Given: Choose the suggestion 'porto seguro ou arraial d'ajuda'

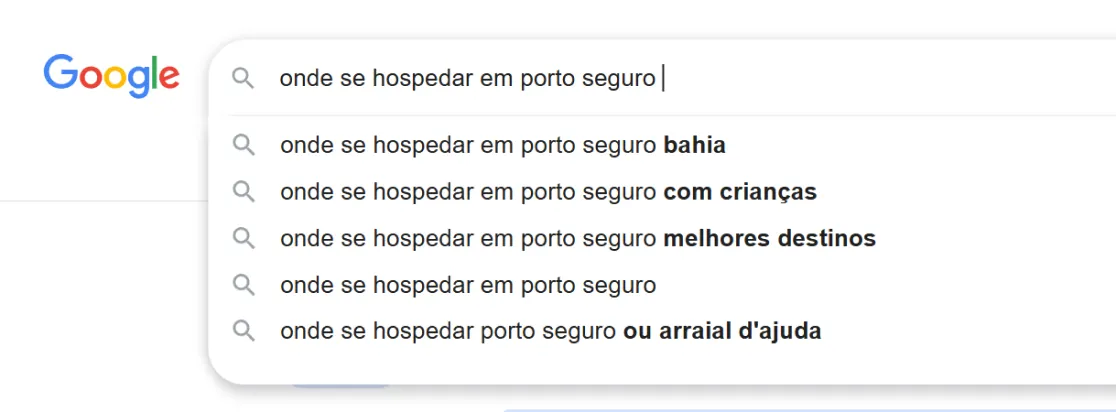Looking at the screenshot, I should pyautogui.click(x=662, y=331).
